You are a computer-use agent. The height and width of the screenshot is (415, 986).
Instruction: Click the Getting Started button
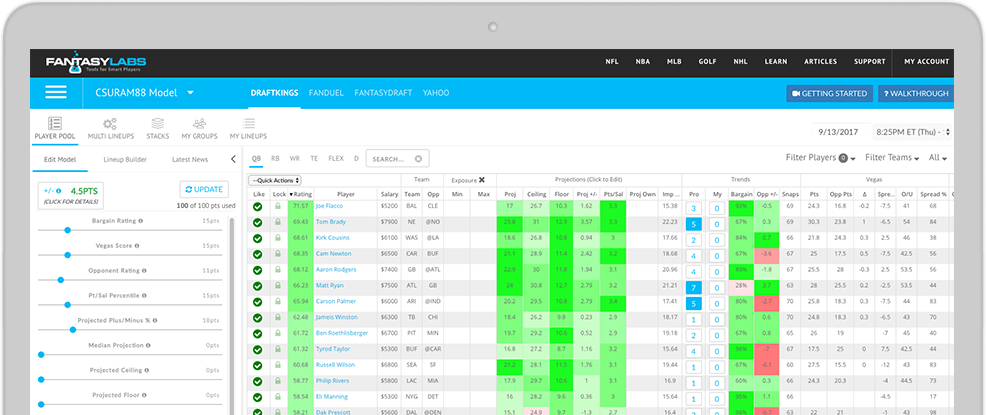[x=828, y=94]
